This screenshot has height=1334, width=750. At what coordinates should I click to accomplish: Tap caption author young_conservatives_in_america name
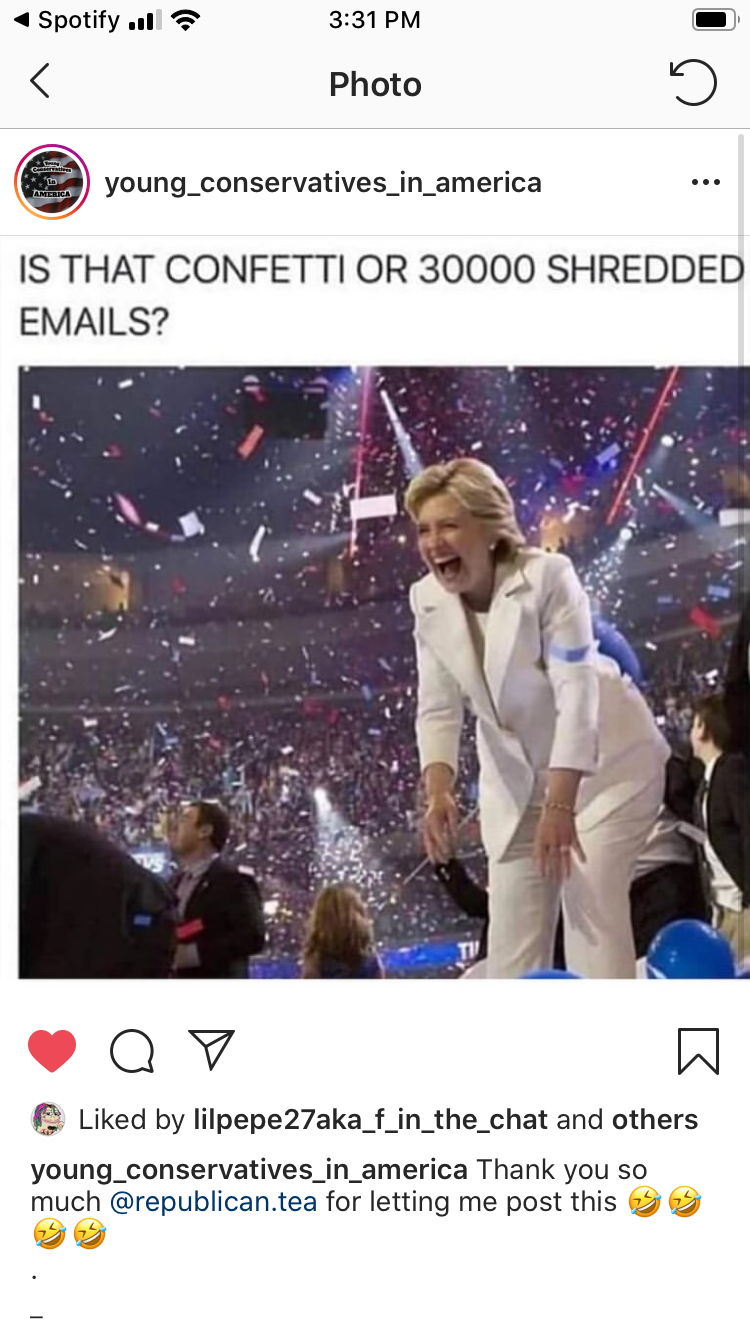click(249, 1169)
